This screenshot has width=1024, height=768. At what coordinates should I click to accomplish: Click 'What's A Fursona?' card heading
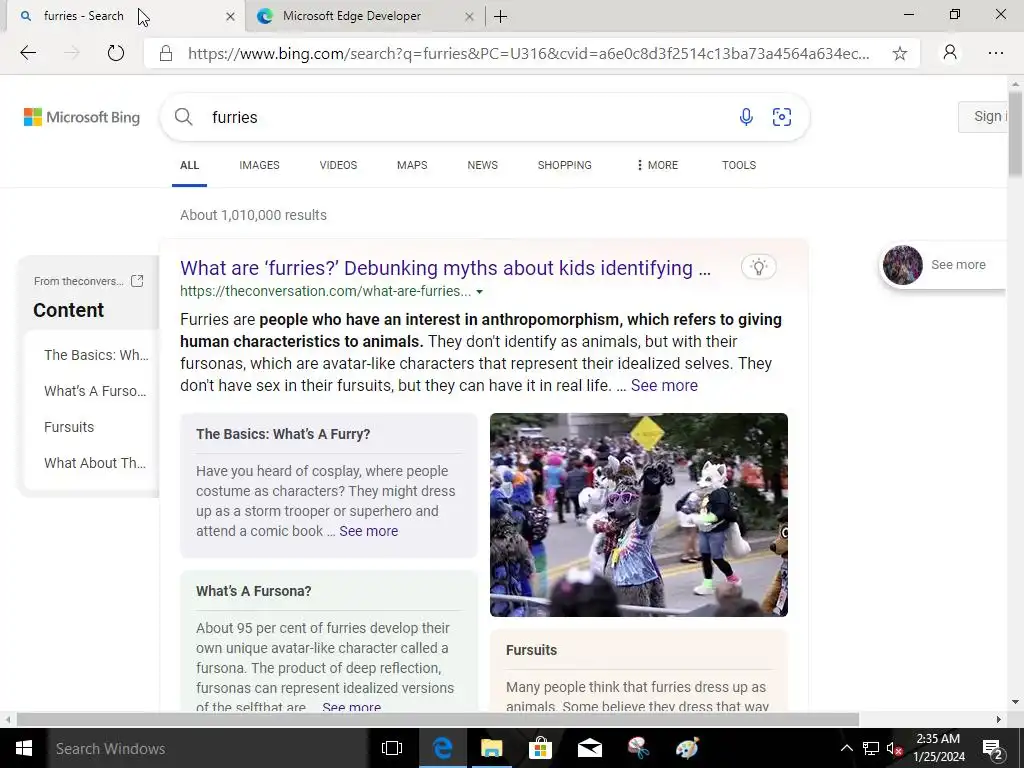click(x=253, y=591)
